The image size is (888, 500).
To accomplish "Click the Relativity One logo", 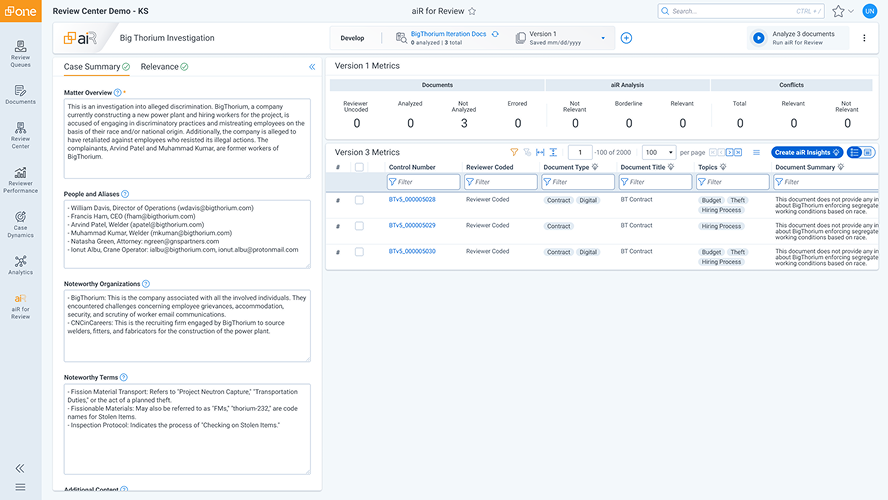I will pos(20,11).
